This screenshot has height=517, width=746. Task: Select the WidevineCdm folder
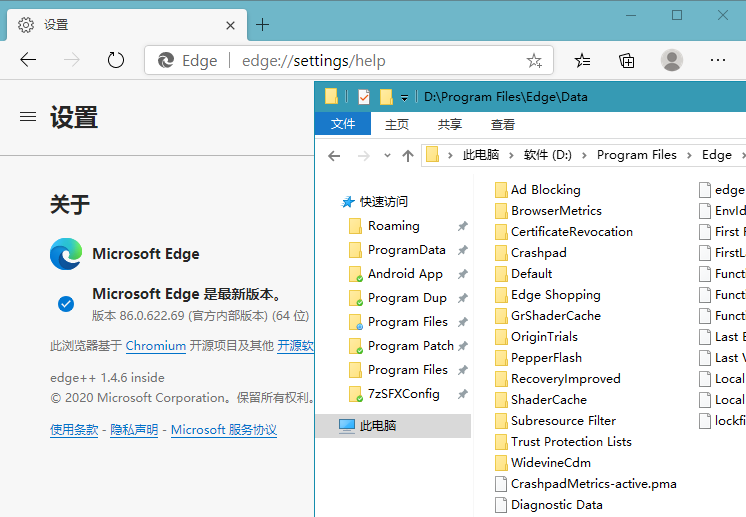click(543, 463)
